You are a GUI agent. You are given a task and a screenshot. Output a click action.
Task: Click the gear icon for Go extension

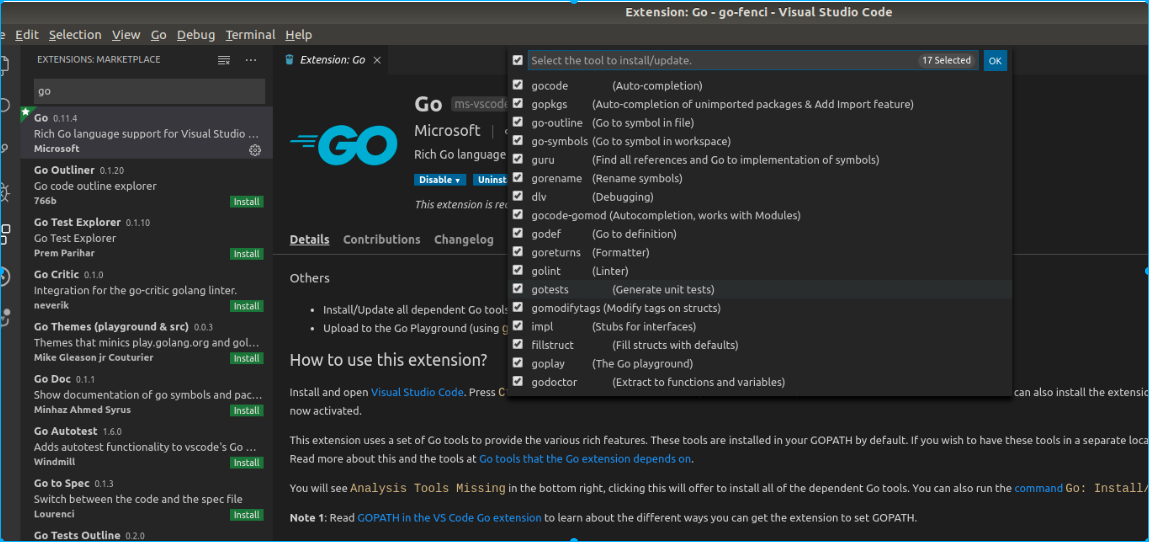(255, 150)
